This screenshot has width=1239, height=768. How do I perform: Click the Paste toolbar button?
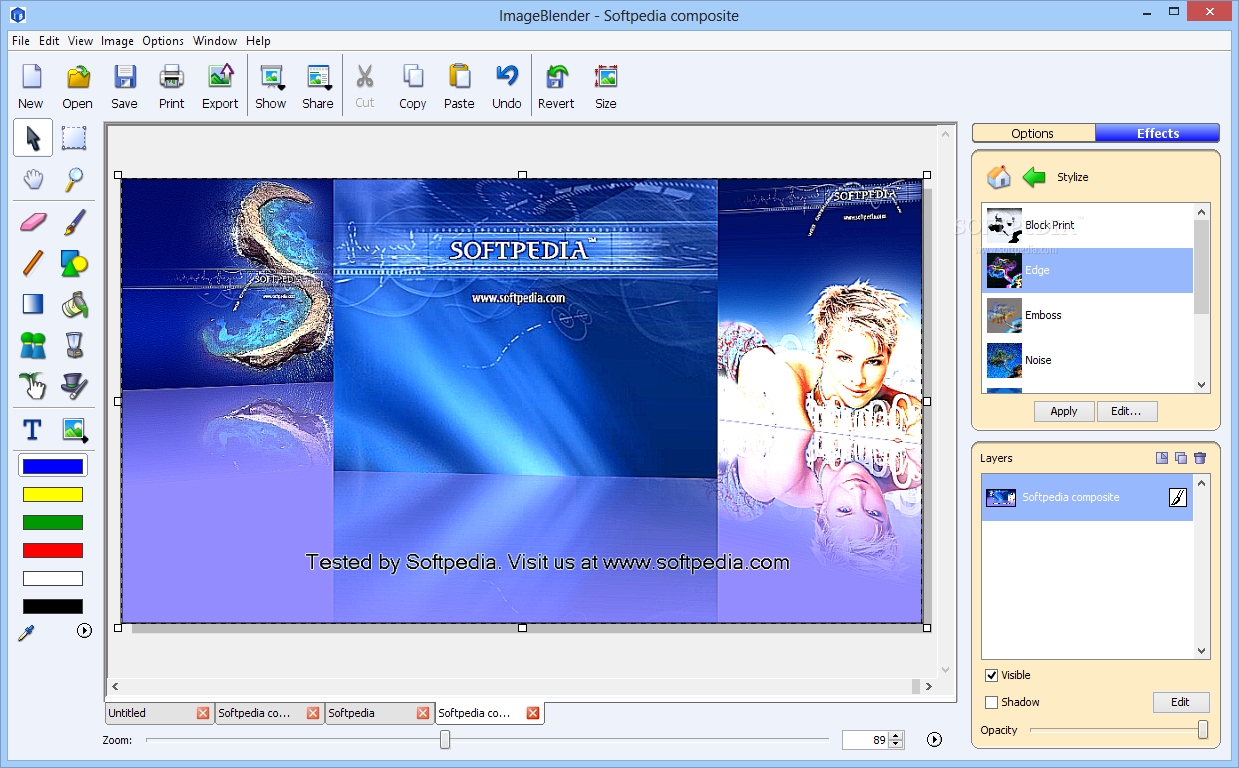tap(459, 87)
